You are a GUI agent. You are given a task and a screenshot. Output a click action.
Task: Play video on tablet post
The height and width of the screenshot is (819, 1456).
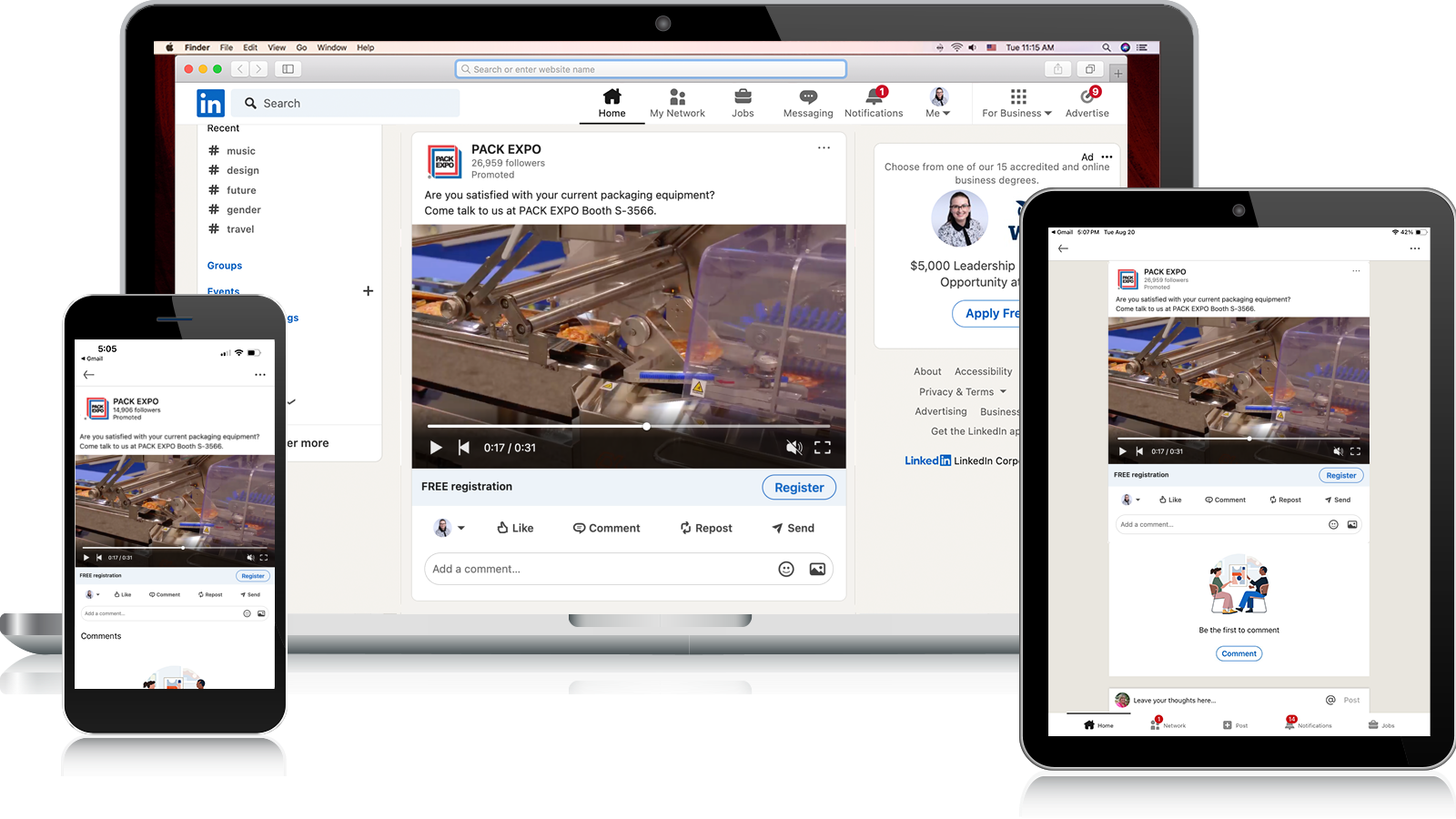tap(1122, 451)
